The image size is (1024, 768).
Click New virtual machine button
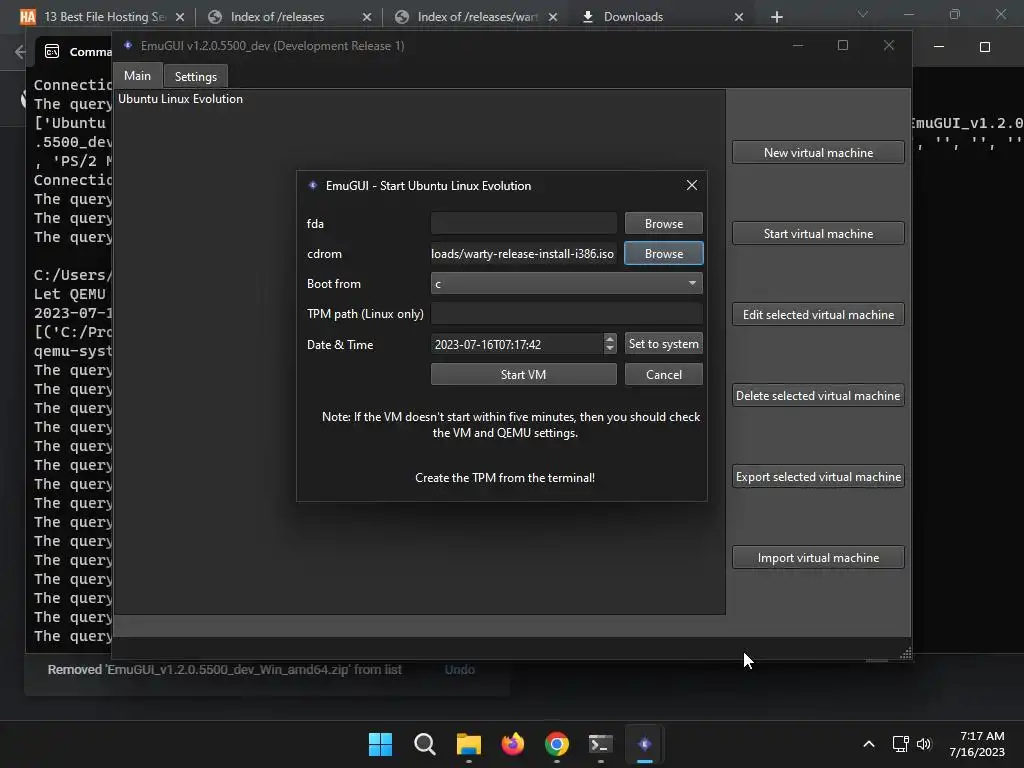click(818, 152)
